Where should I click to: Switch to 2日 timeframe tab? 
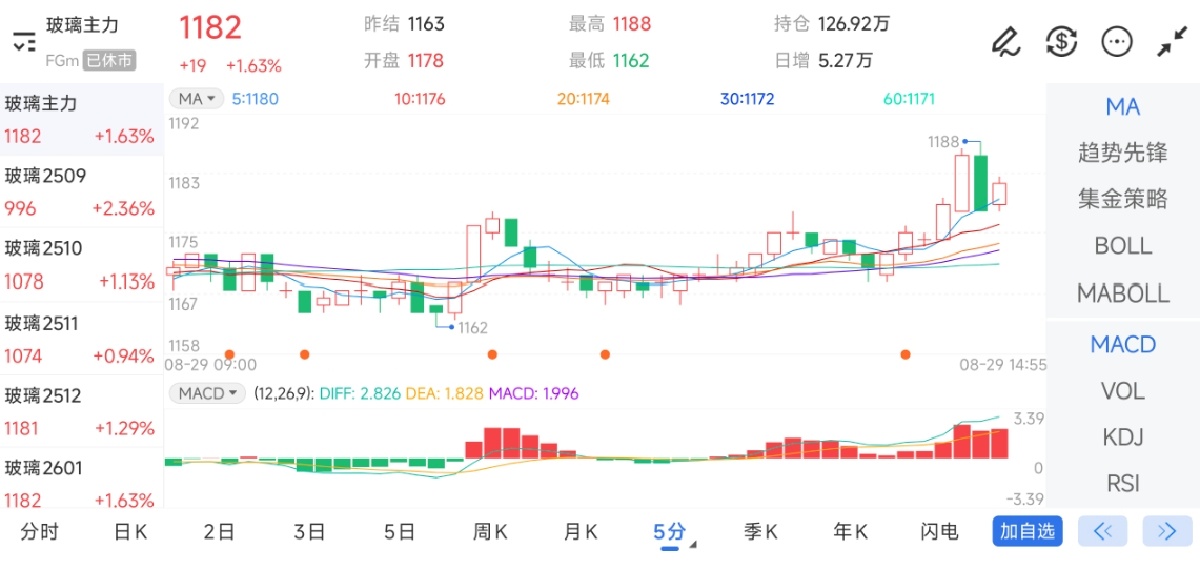coord(218,531)
